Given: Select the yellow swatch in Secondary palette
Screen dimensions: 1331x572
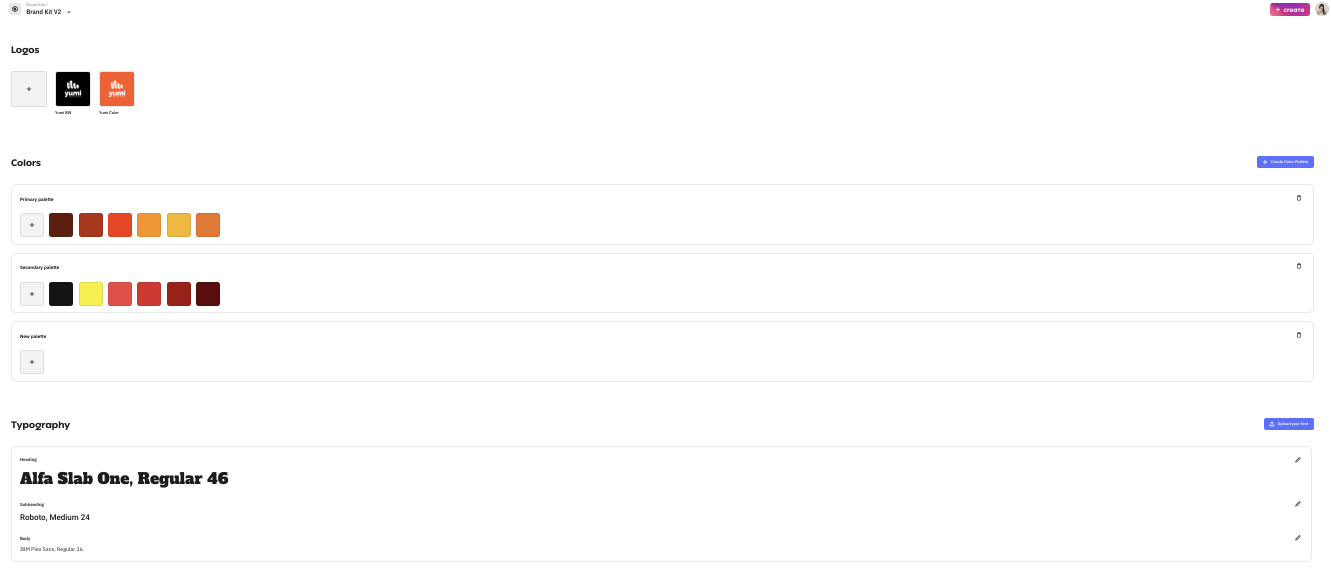Looking at the screenshot, I should [91, 294].
